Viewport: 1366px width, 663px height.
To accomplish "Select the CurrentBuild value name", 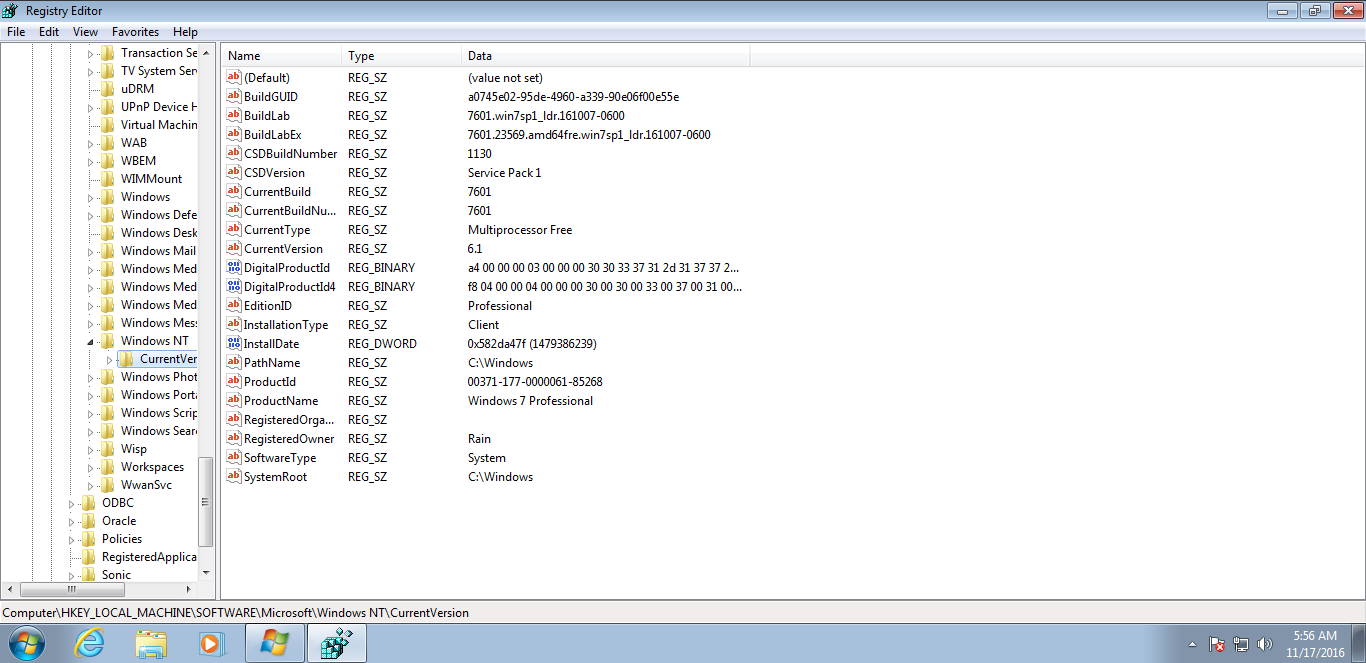I will tap(277, 192).
